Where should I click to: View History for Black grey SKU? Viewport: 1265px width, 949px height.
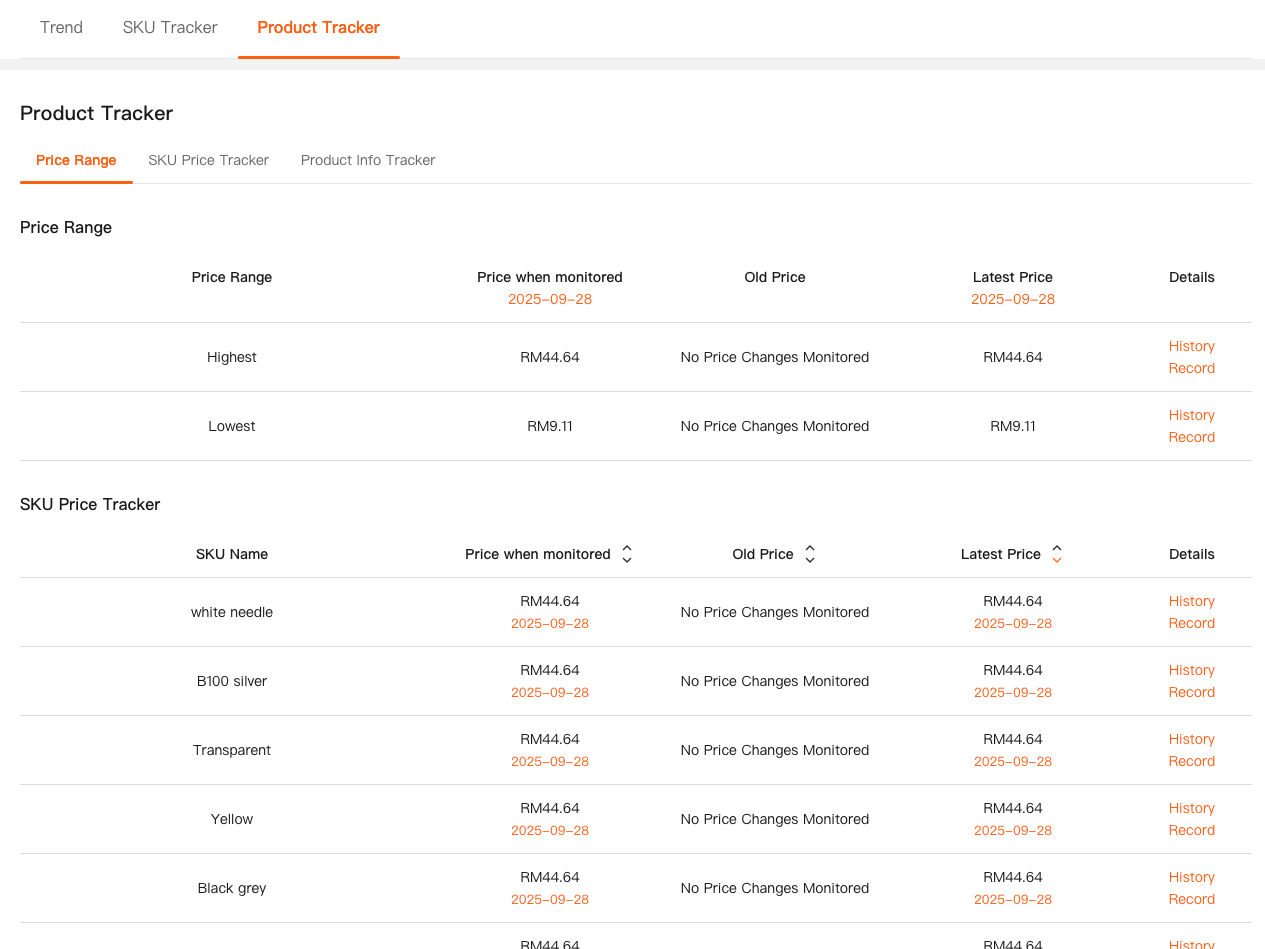click(1191, 877)
